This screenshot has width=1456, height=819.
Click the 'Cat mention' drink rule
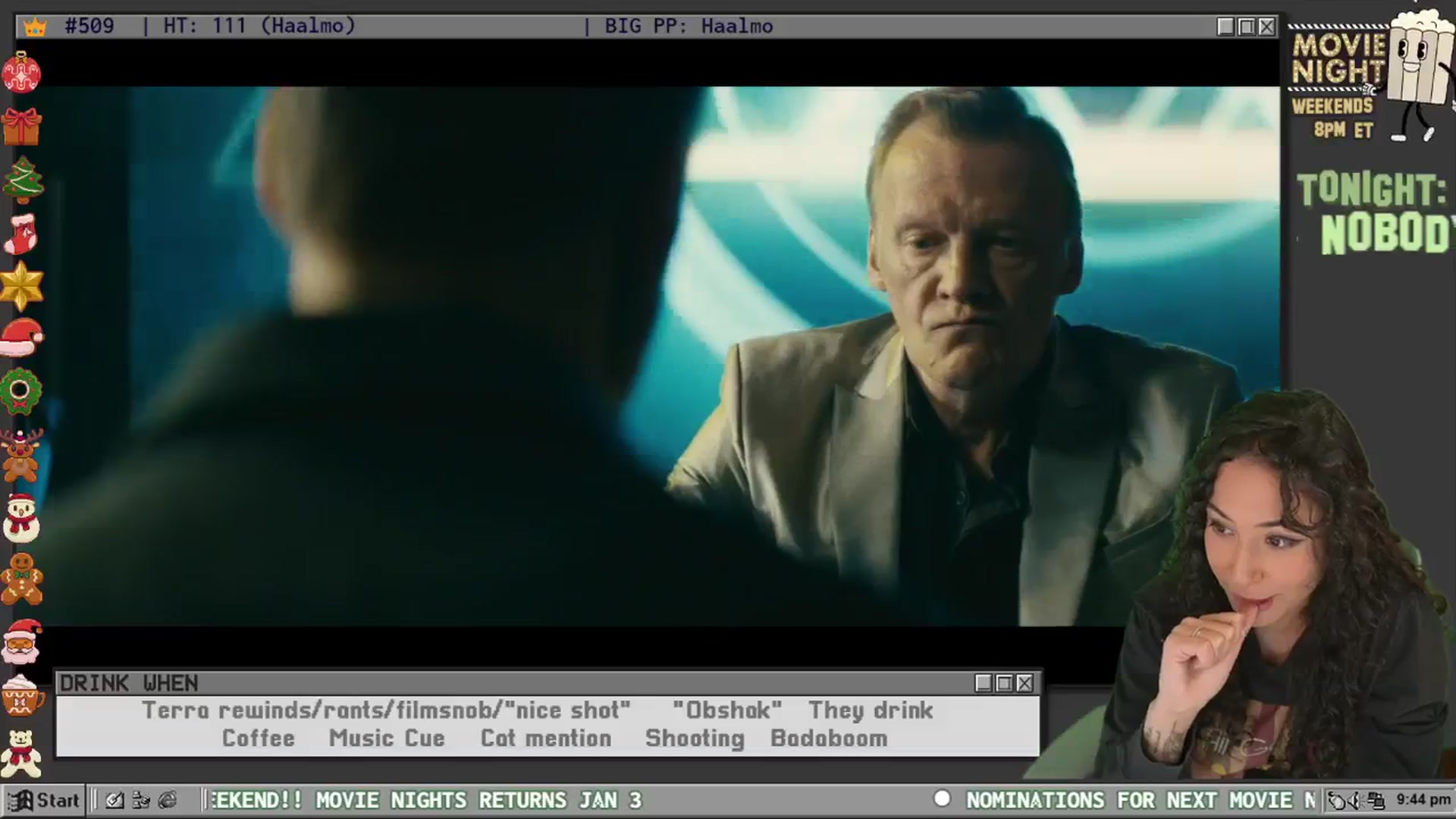[x=546, y=739]
